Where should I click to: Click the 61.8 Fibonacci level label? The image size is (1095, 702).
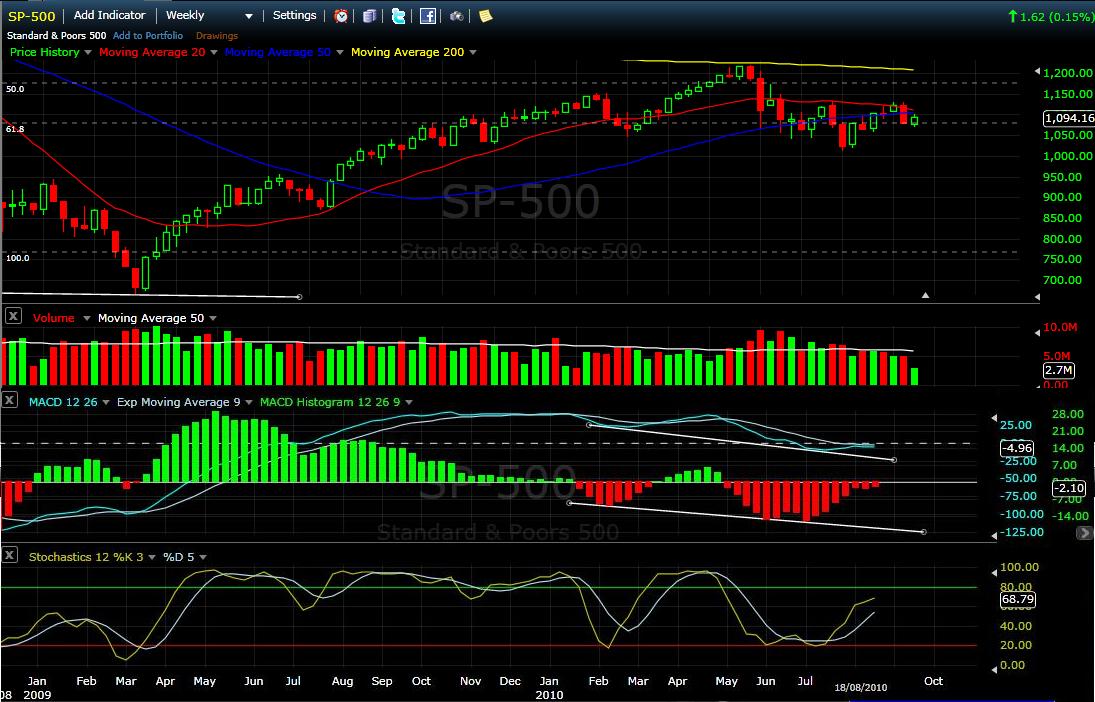point(15,129)
